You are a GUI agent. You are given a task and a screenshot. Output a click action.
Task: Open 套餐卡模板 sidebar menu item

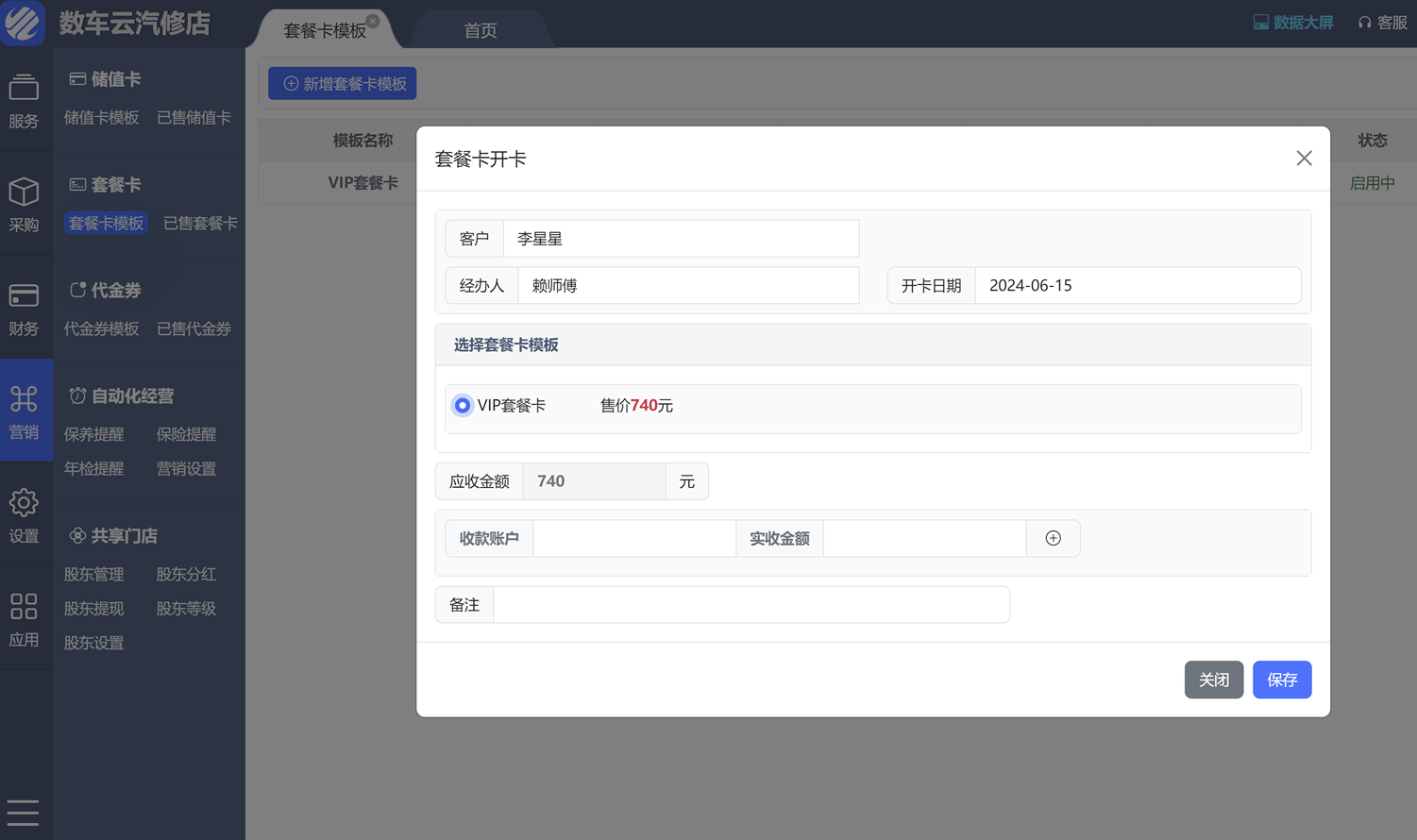(x=106, y=224)
